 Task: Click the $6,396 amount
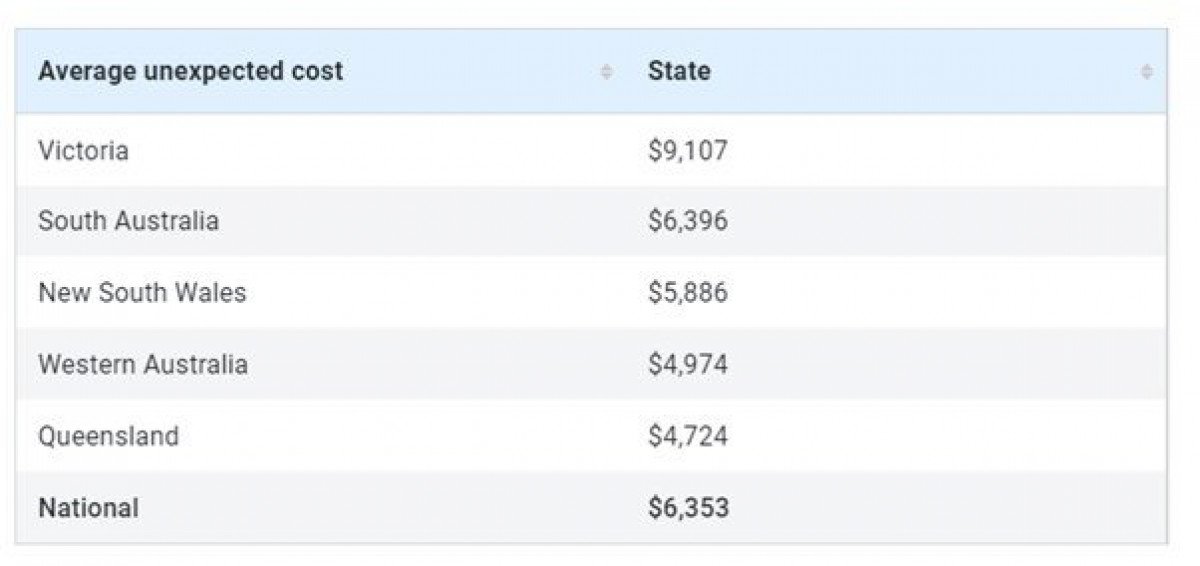tap(688, 221)
